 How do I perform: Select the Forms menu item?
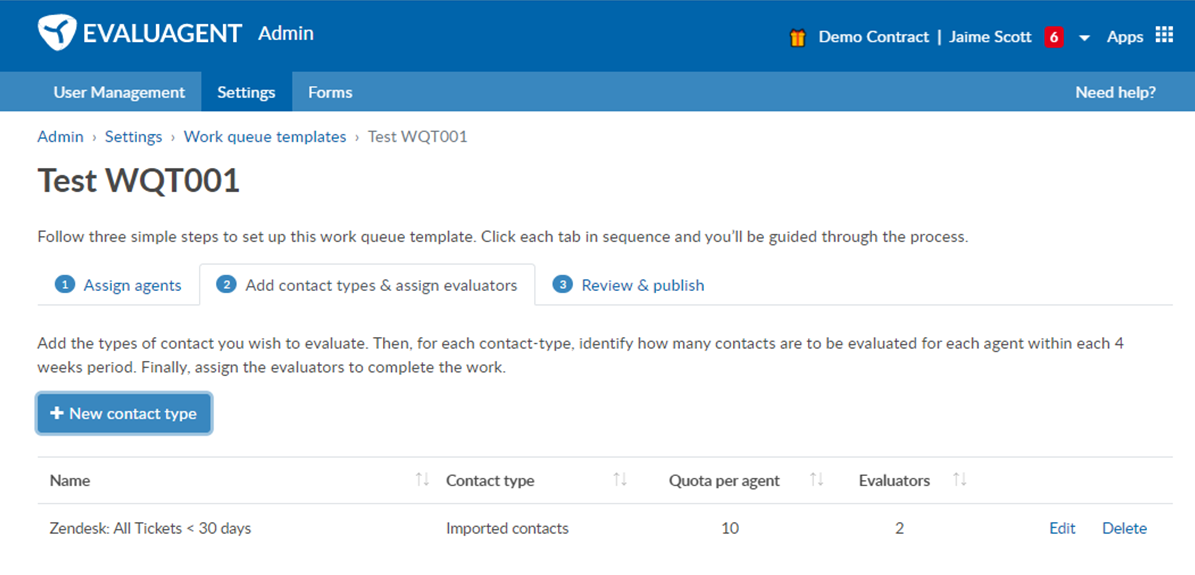pos(330,92)
